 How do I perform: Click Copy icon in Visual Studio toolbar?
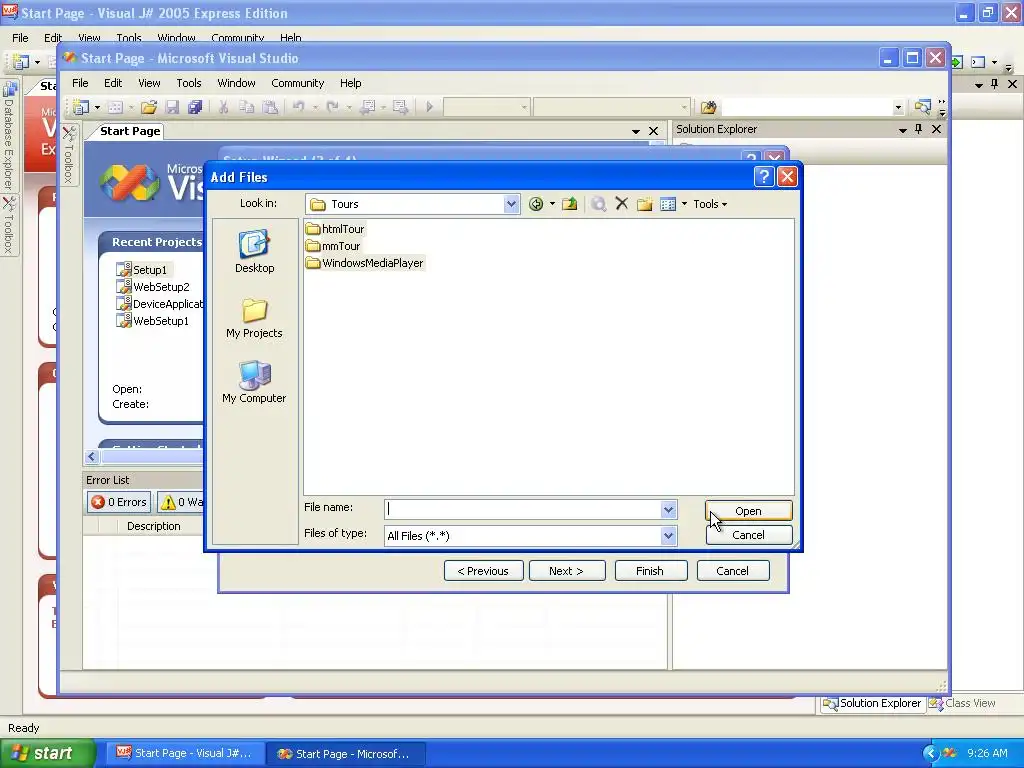pyautogui.click(x=246, y=107)
